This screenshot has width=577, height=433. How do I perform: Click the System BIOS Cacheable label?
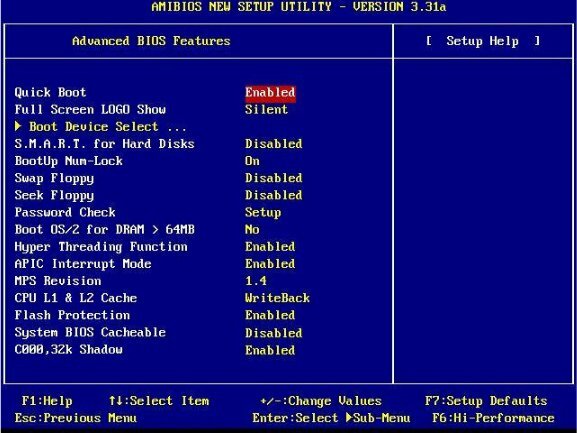90,332
